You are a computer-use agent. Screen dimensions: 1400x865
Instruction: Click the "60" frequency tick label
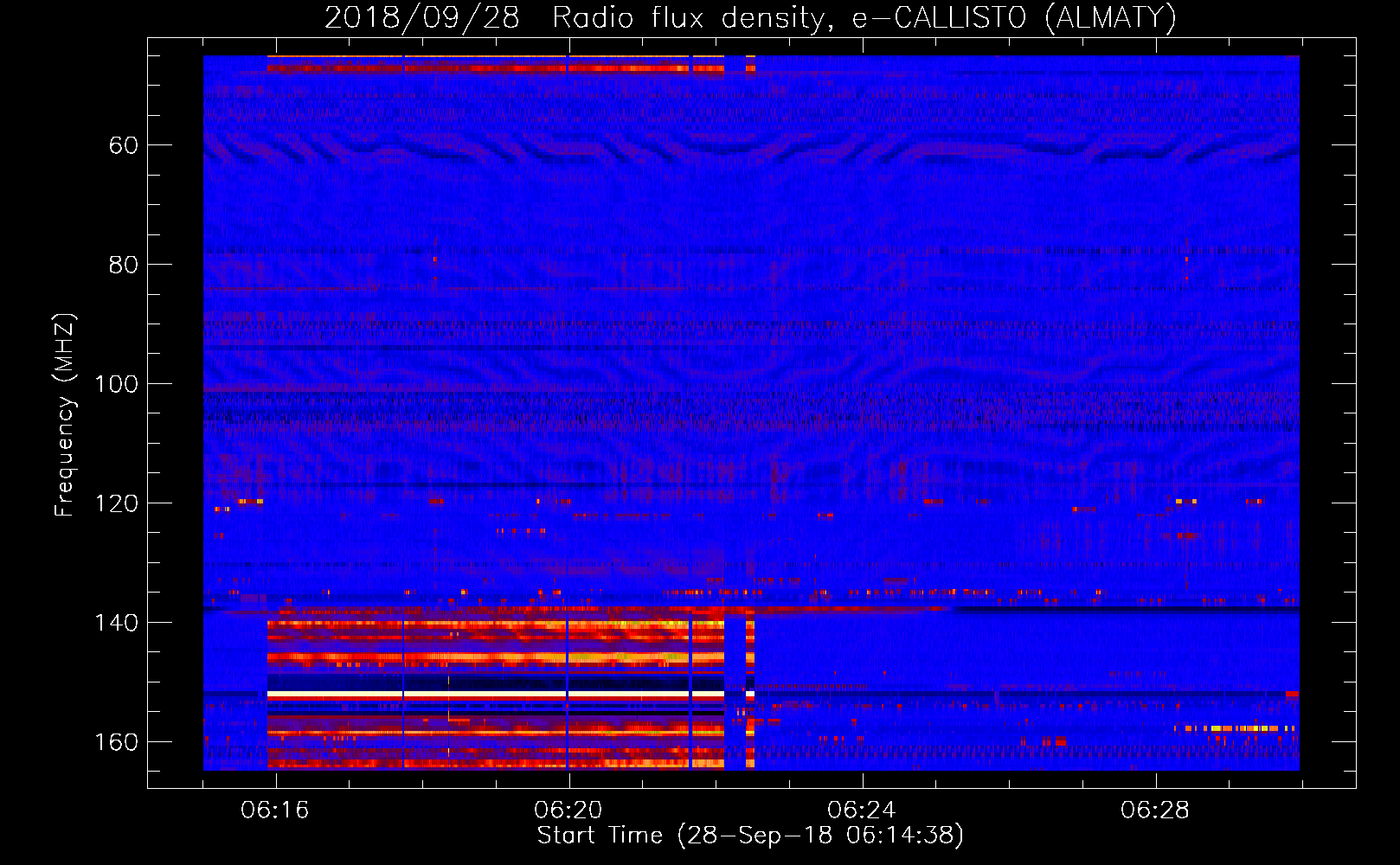pos(124,145)
